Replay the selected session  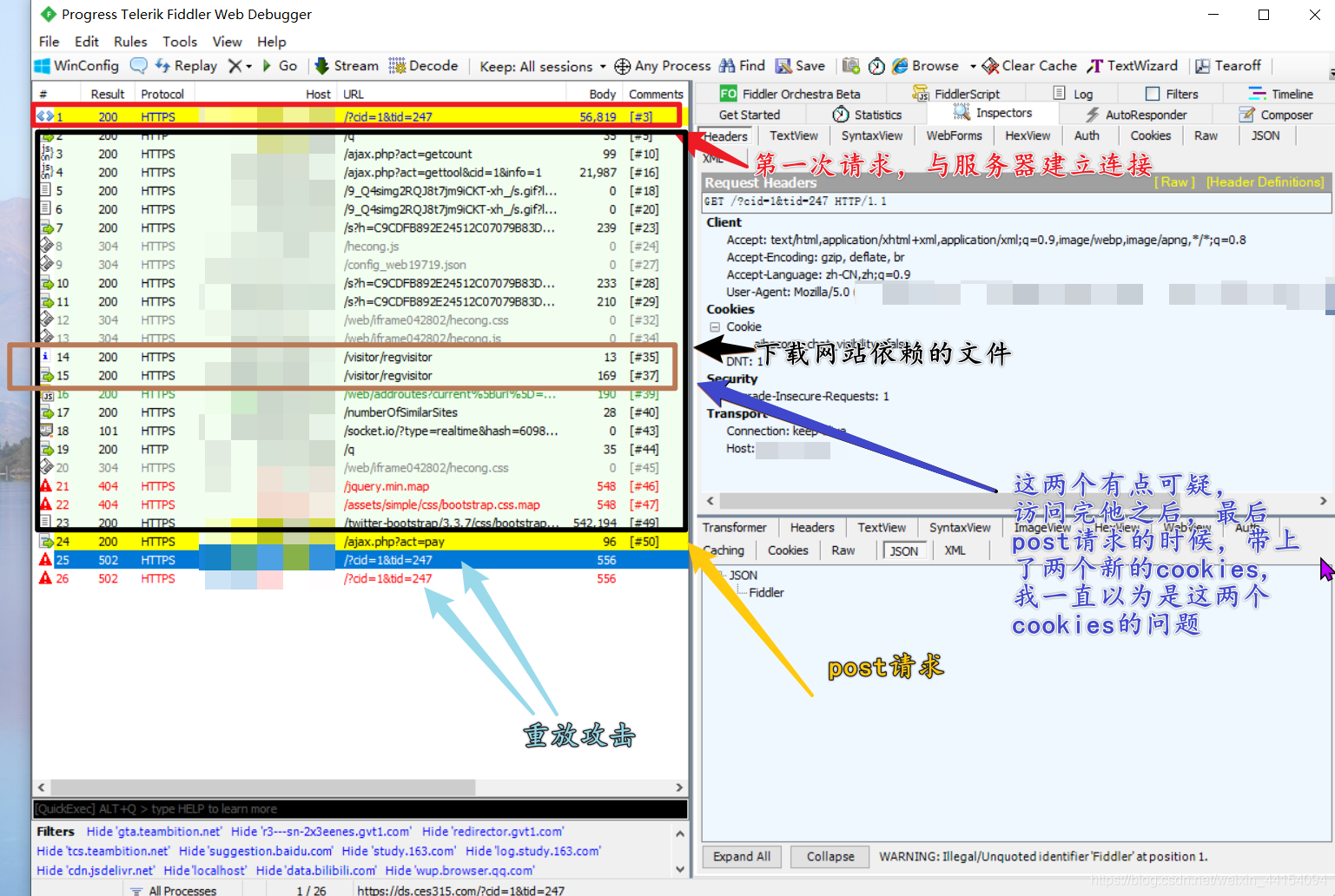[186, 66]
